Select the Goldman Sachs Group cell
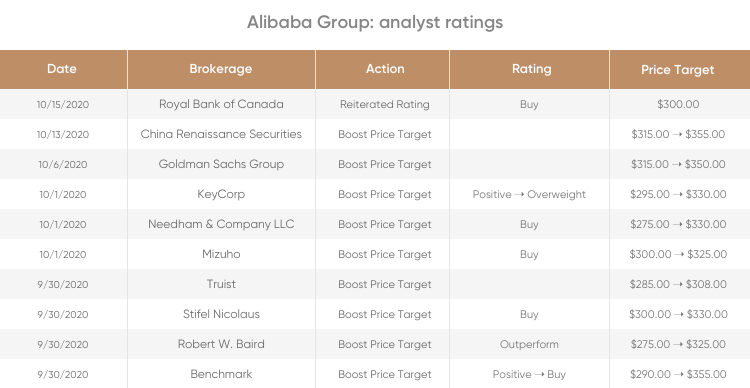This screenshot has height=388, width=750. 221,164
